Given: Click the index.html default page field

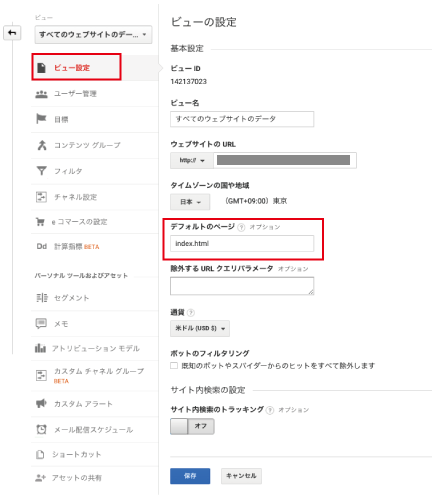Looking at the screenshot, I should coord(242,244).
